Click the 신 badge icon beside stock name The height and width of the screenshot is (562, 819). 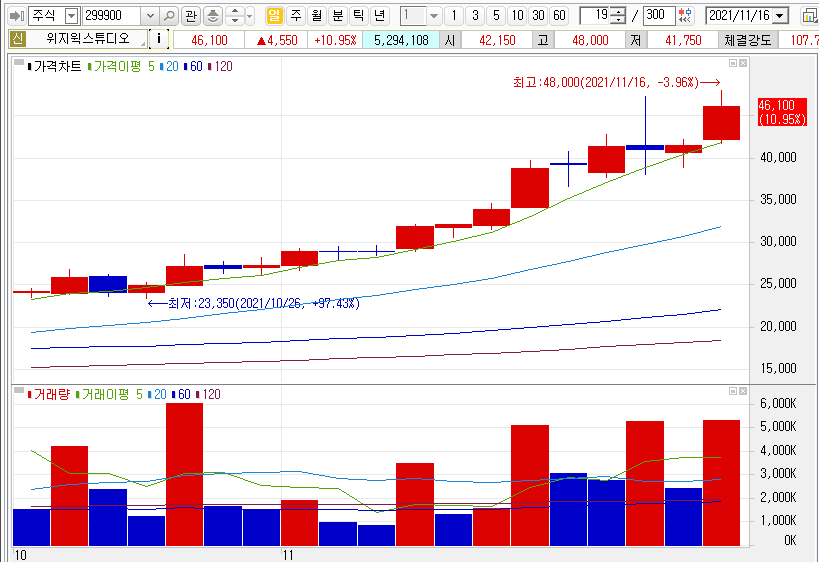coord(18,39)
